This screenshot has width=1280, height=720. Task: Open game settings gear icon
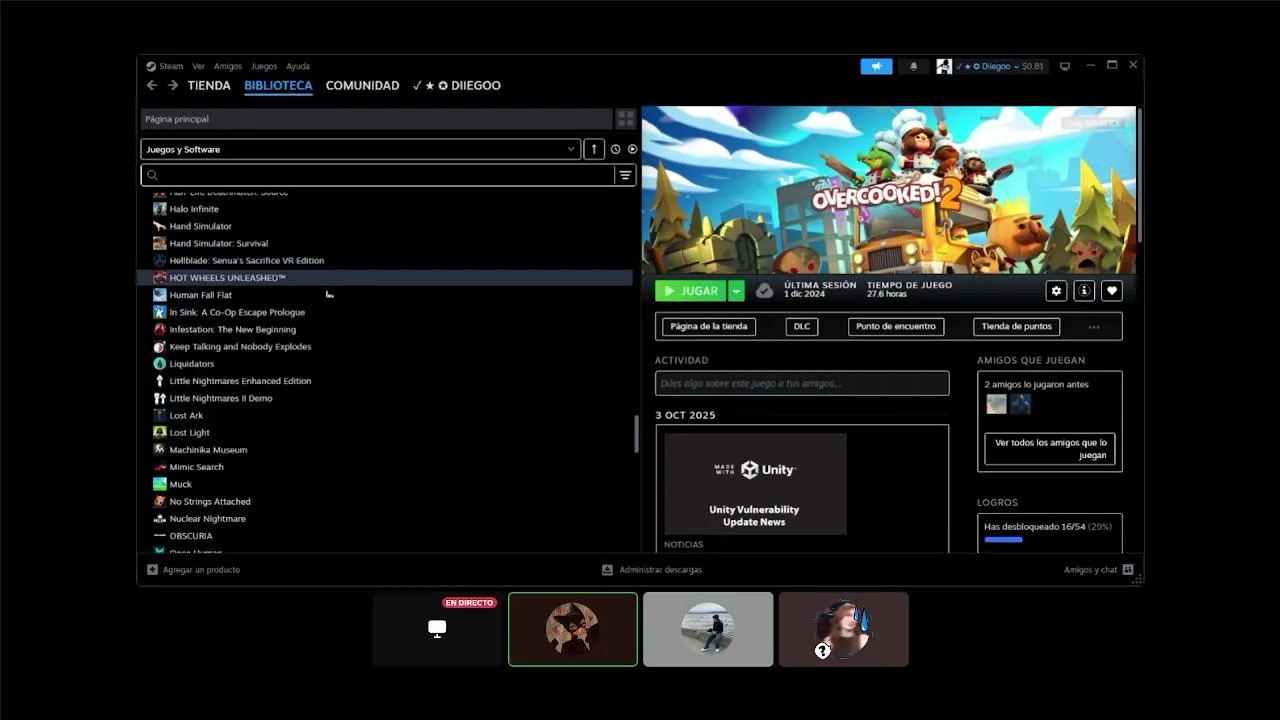tap(1056, 291)
